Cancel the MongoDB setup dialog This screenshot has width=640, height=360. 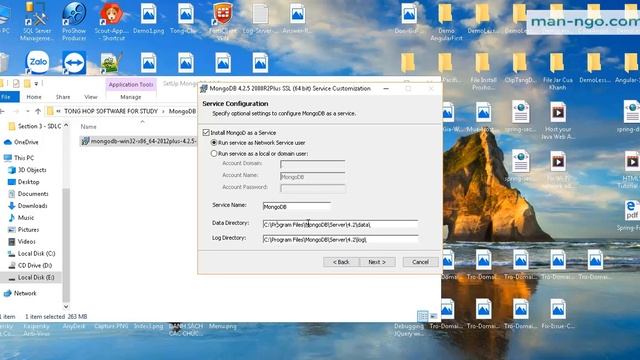pos(420,262)
